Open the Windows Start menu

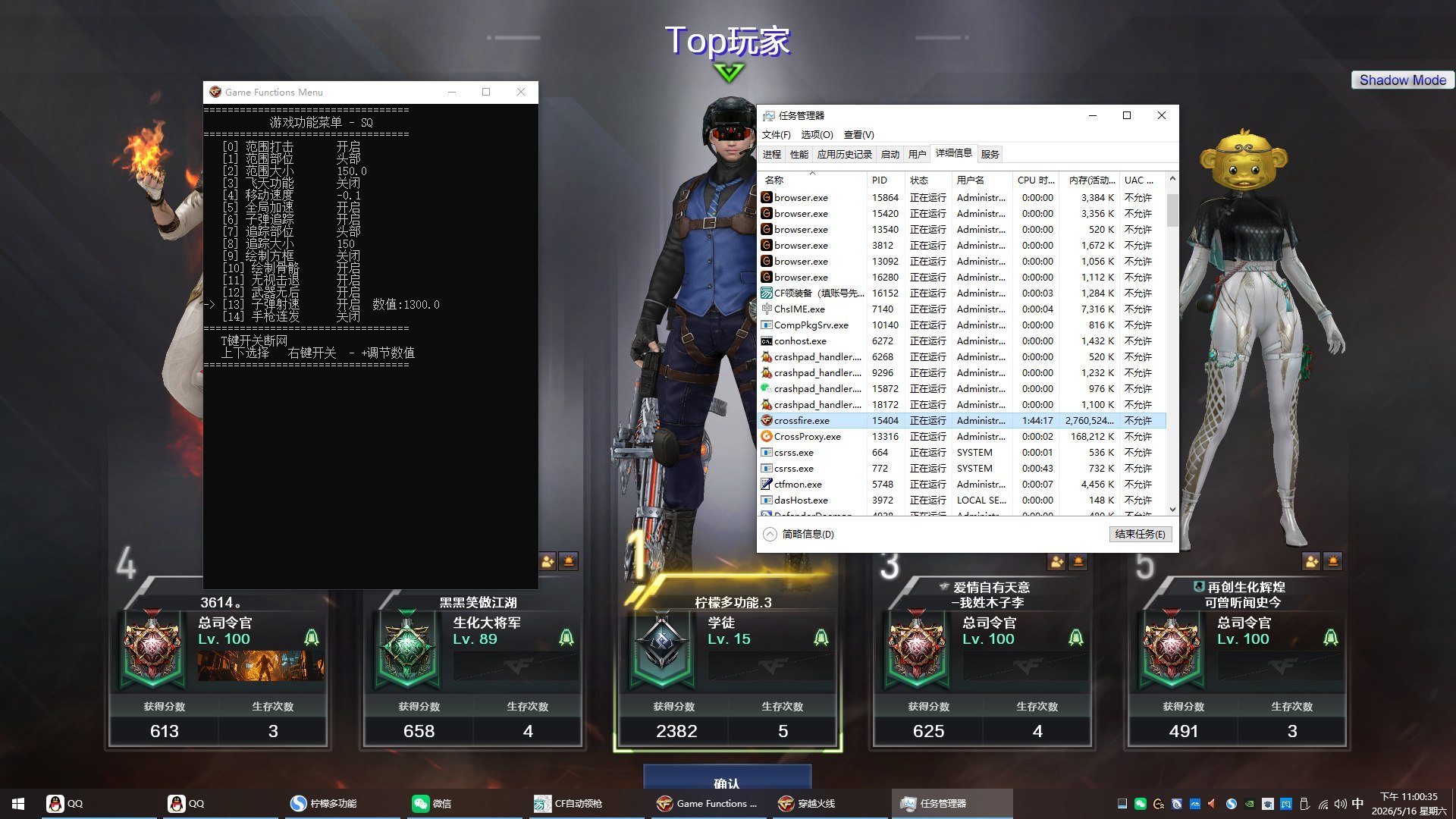coord(18,804)
